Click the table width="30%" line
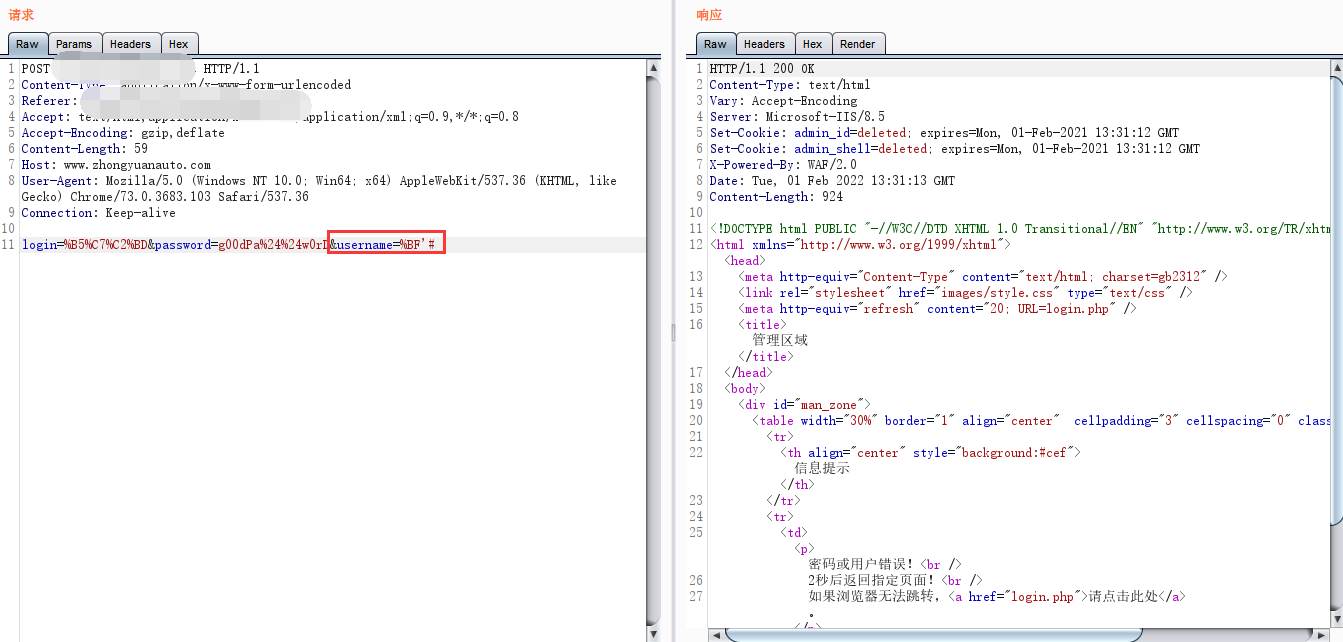The image size is (1343, 642). (x=1040, y=421)
